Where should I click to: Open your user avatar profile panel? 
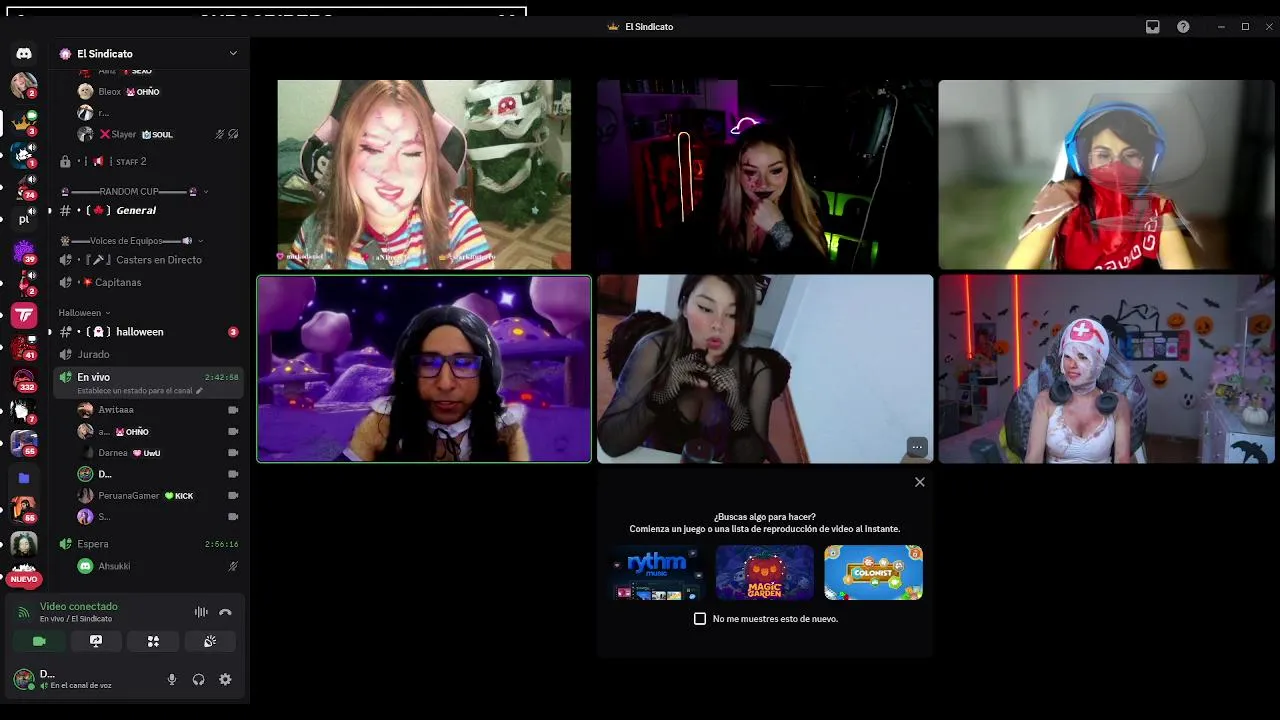24,679
